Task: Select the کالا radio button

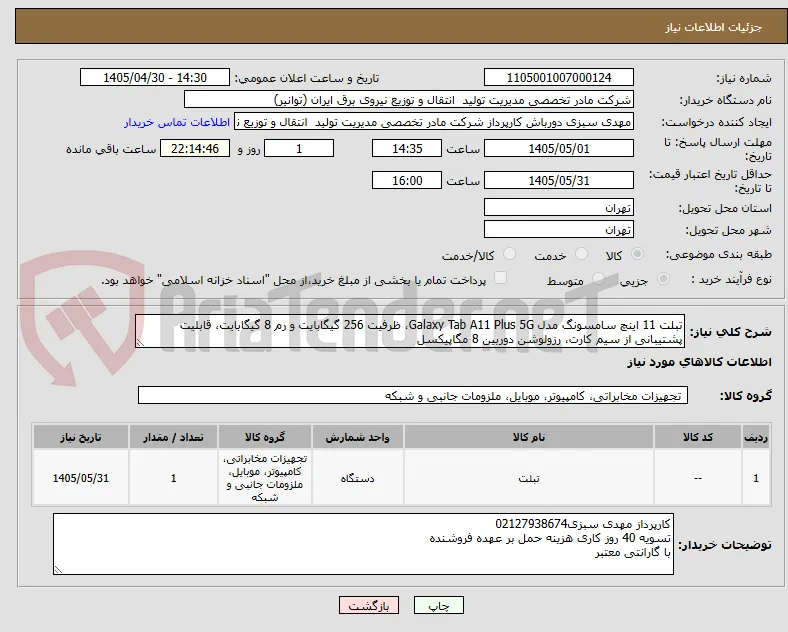Action: coord(637,254)
